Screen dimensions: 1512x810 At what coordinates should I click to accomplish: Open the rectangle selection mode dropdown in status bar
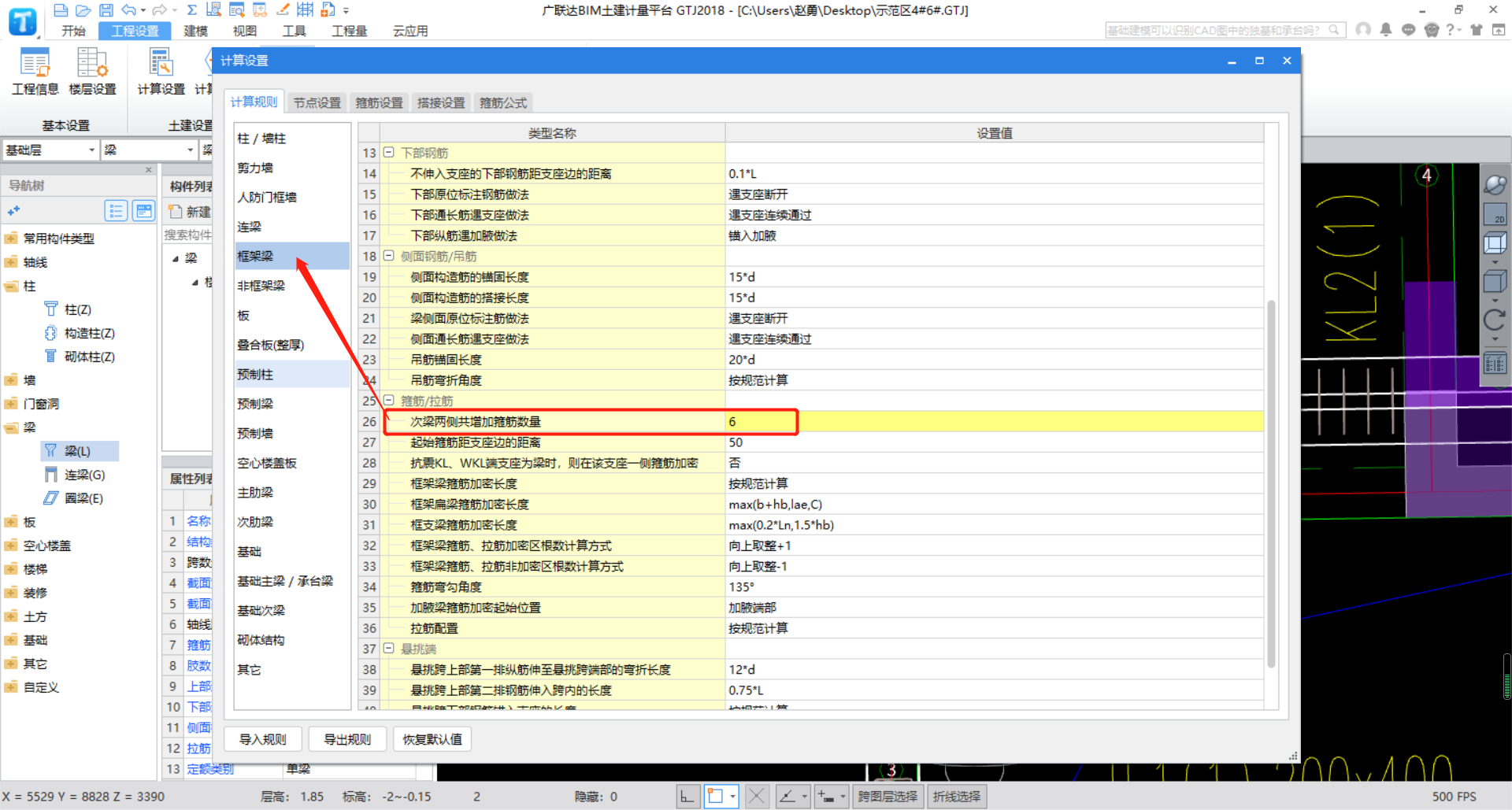point(733,797)
